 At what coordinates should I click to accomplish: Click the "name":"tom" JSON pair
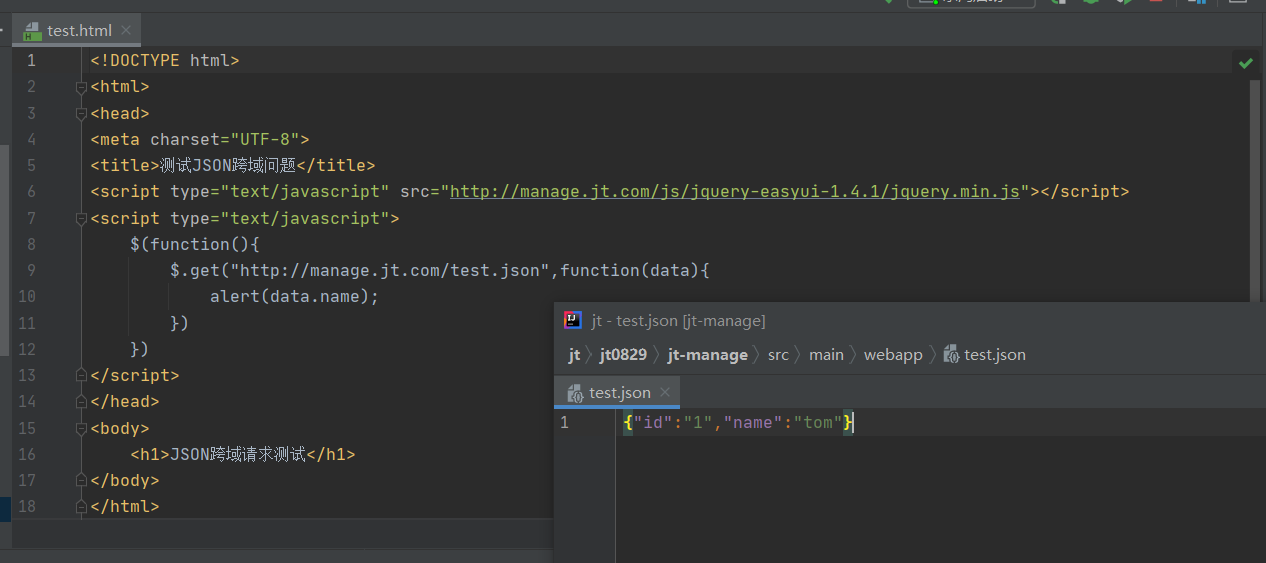pos(783,423)
